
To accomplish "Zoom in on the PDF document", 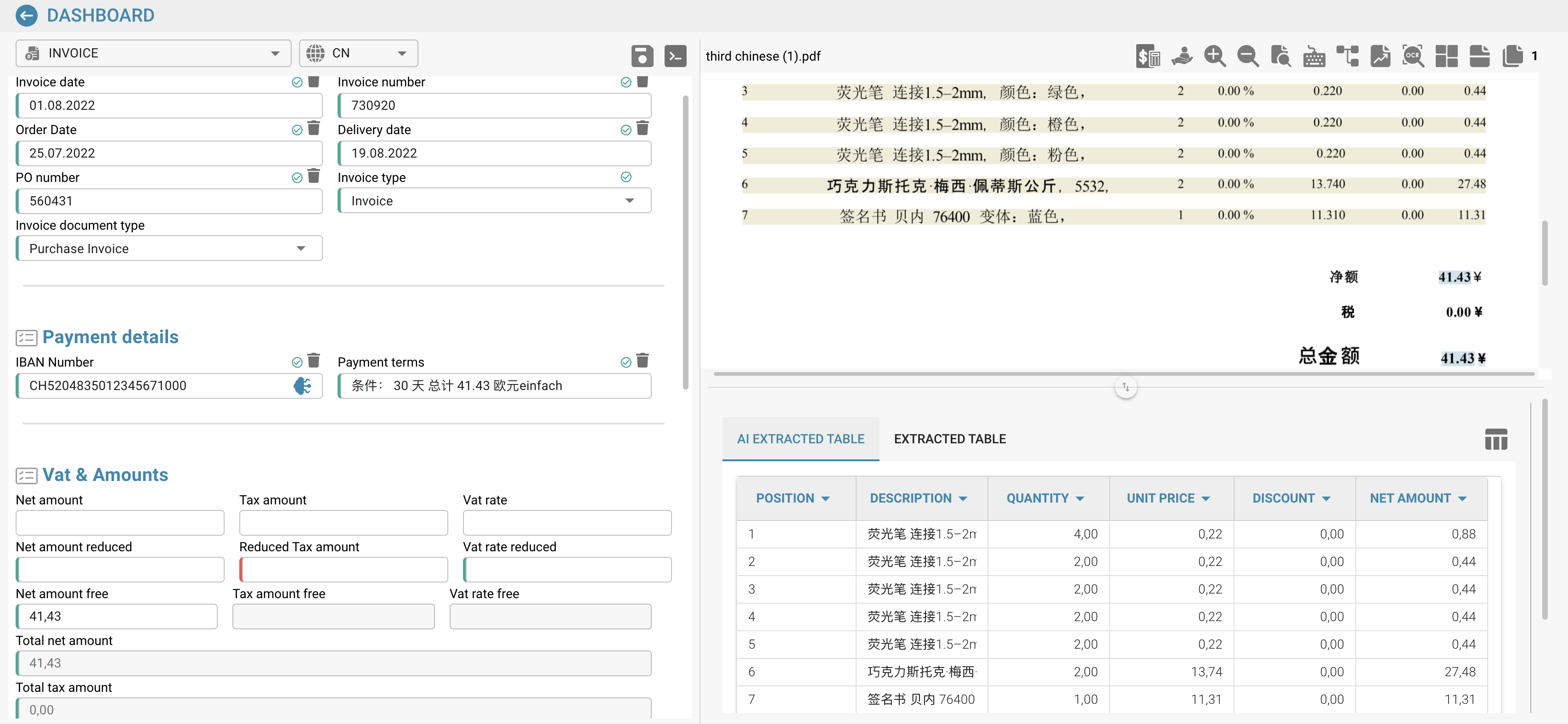I will click(x=1214, y=56).
